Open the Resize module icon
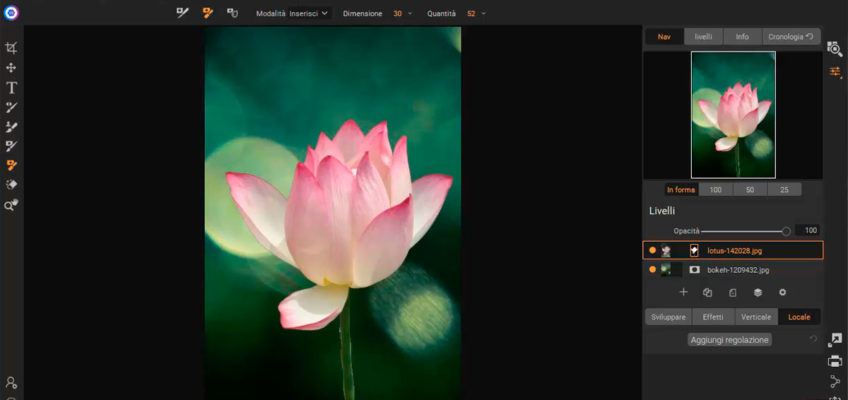848x400 pixels. point(835,340)
